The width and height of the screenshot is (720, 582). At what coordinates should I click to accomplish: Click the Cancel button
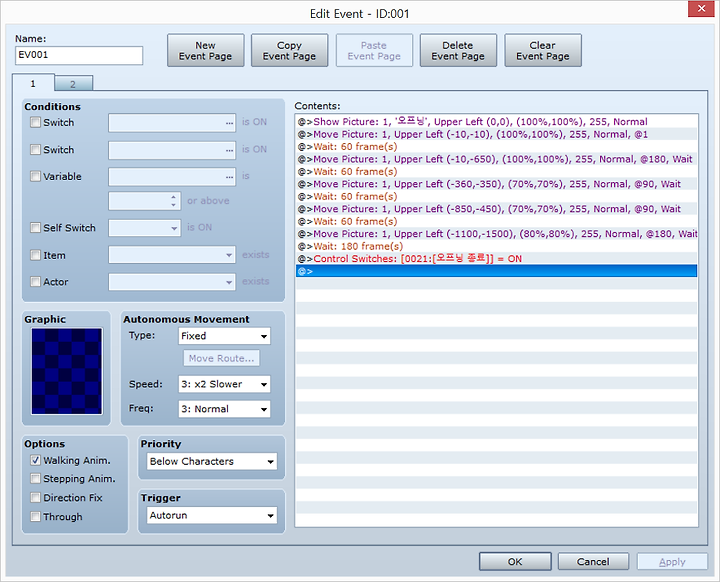593,561
